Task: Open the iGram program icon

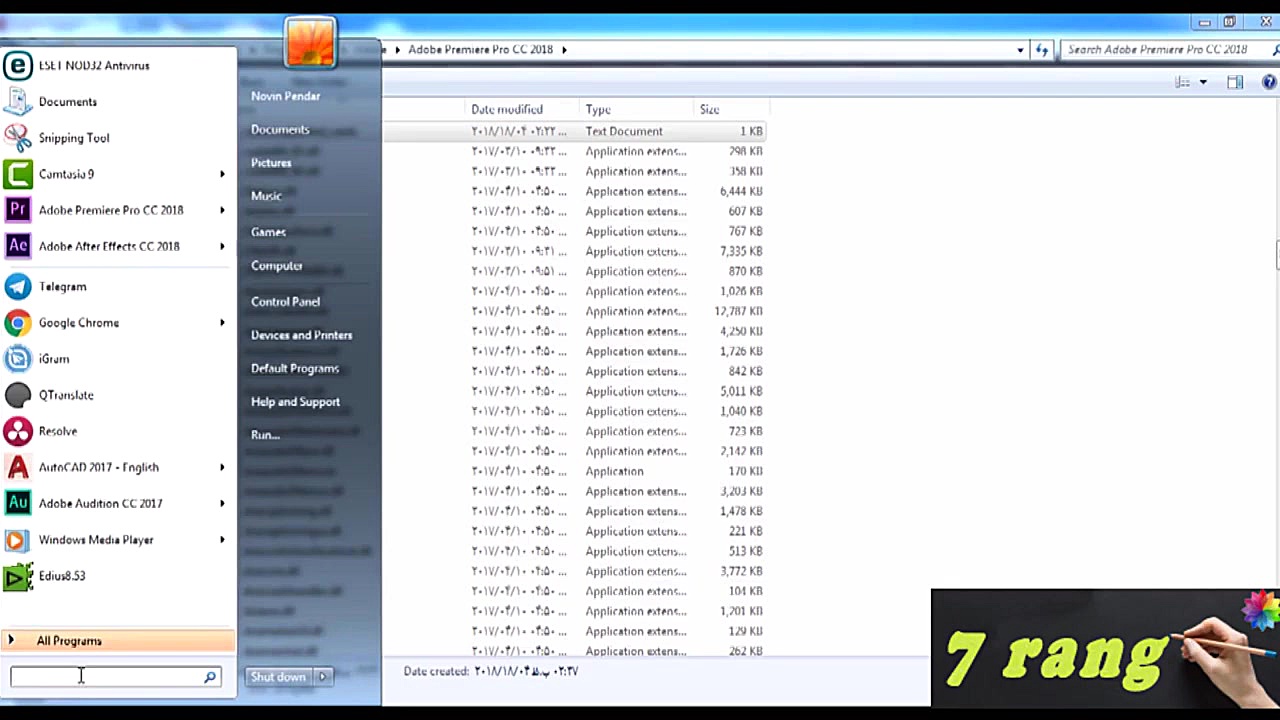Action: point(18,359)
